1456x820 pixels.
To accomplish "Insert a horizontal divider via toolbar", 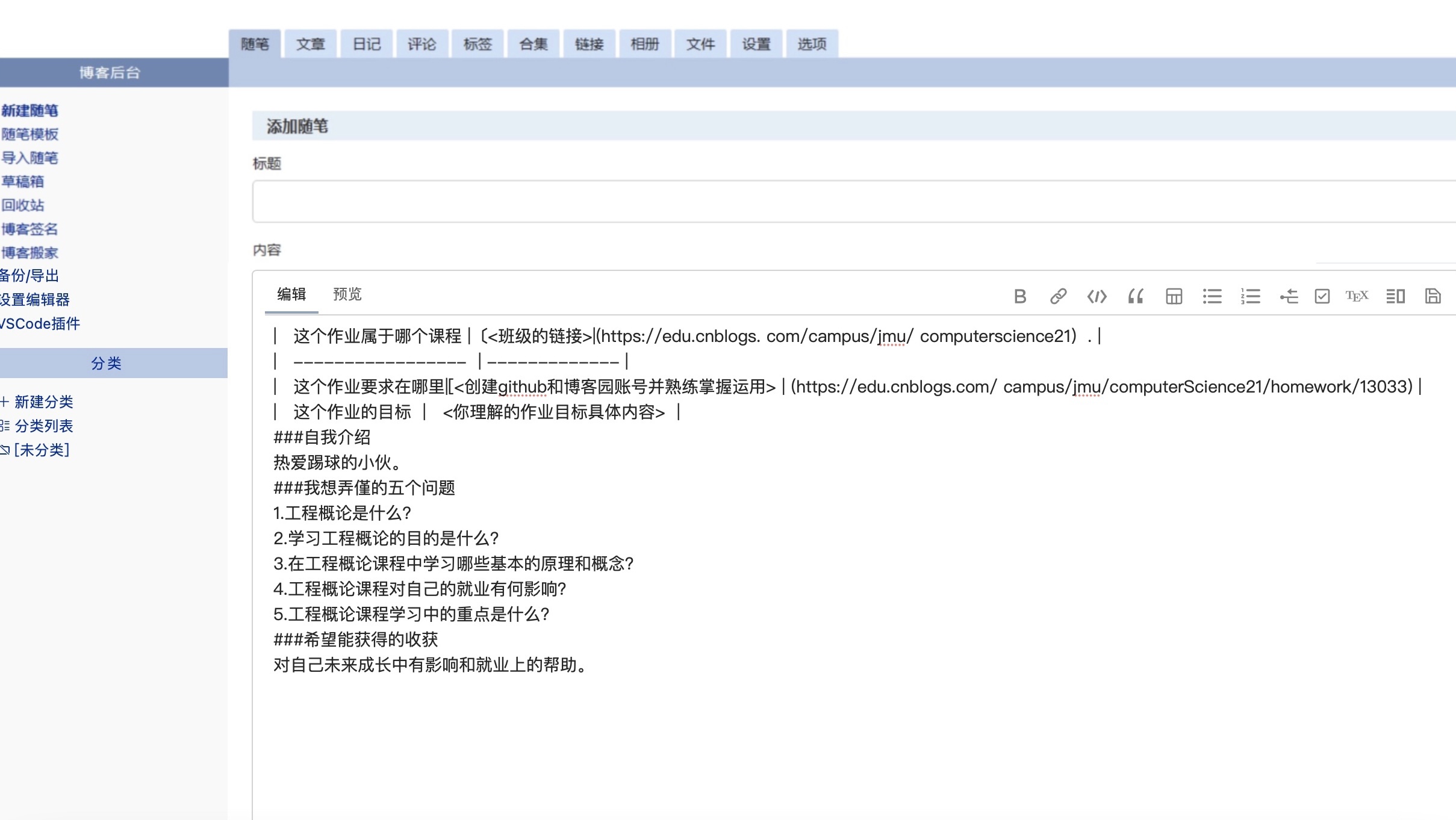I will click(x=1289, y=296).
